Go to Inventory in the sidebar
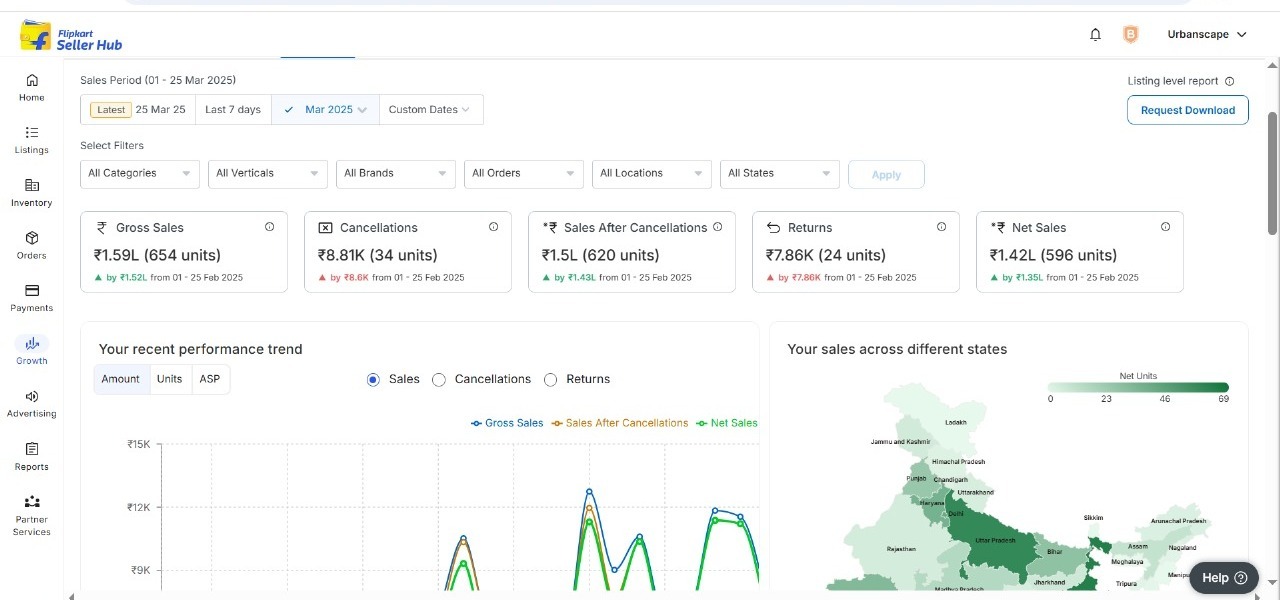The height and width of the screenshot is (600, 1280). click(32, 186)
